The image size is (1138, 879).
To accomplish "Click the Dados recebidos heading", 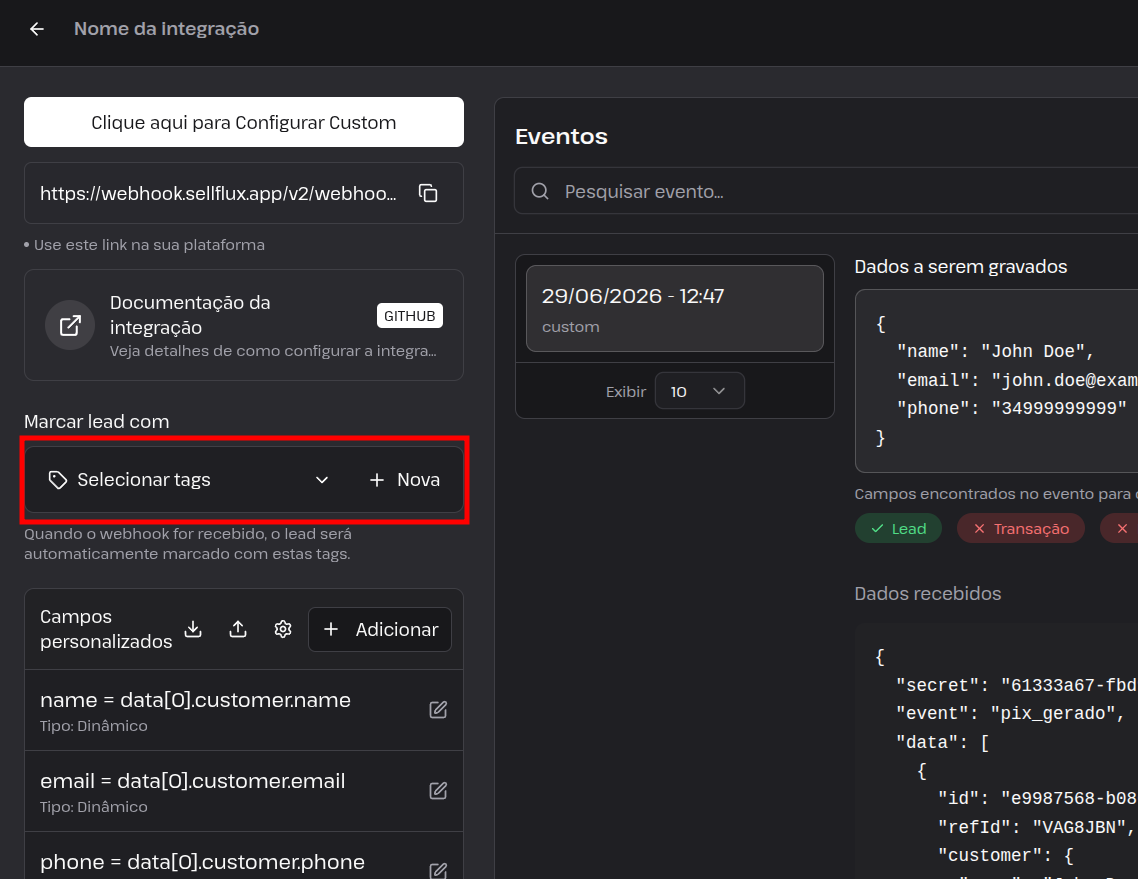I will (928, 593).
